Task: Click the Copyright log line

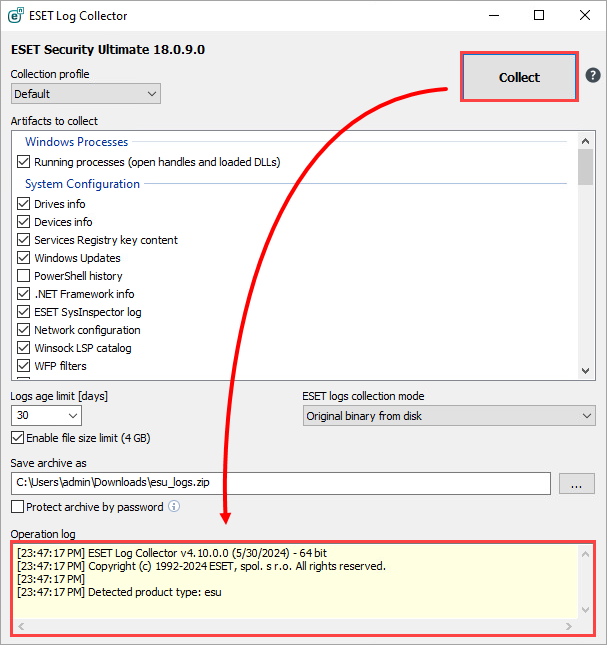Action: pos(202,566)
